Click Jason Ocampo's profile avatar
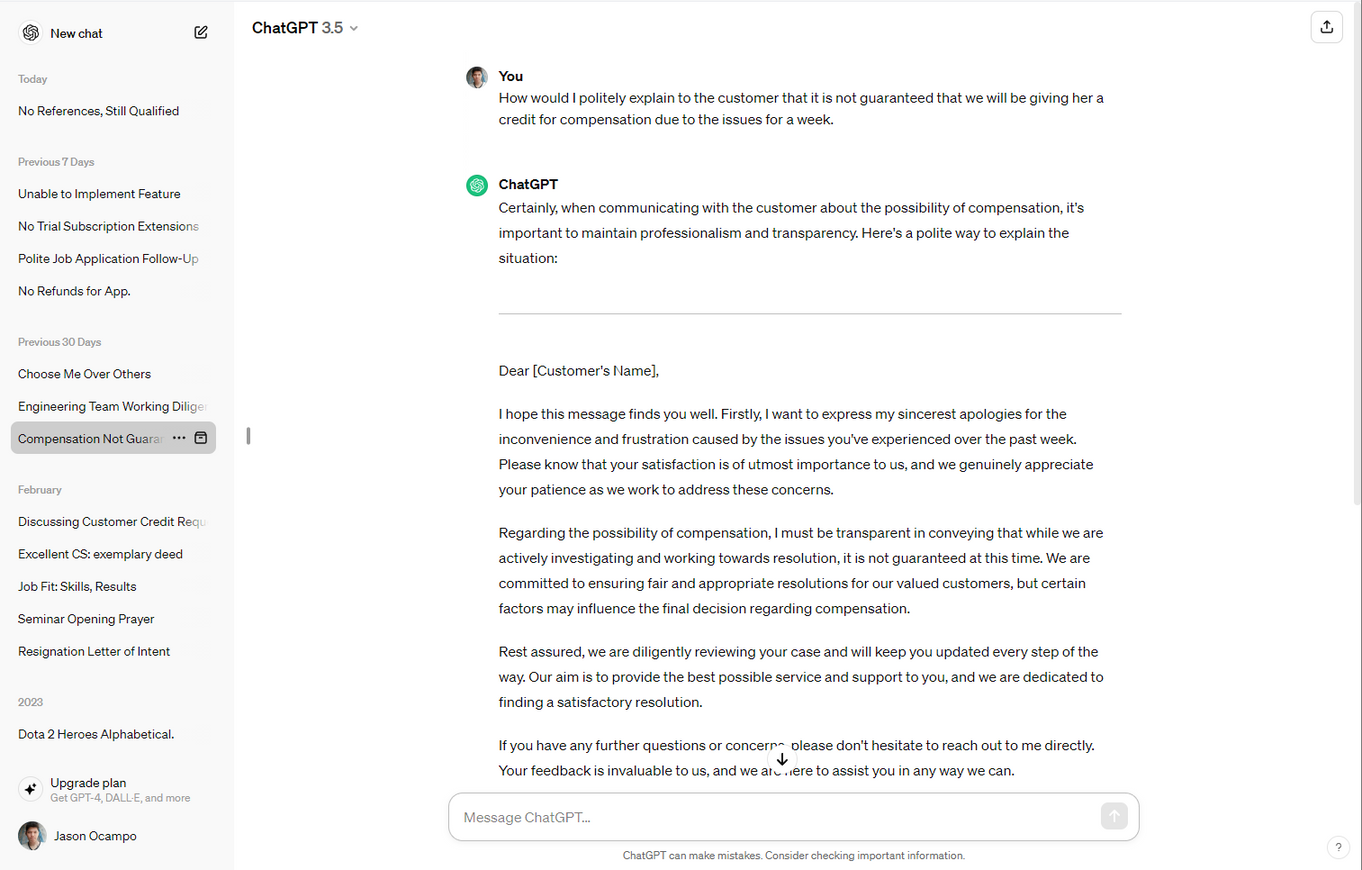The height and width of the screenshot is (870, 1362). click(32, 836)
